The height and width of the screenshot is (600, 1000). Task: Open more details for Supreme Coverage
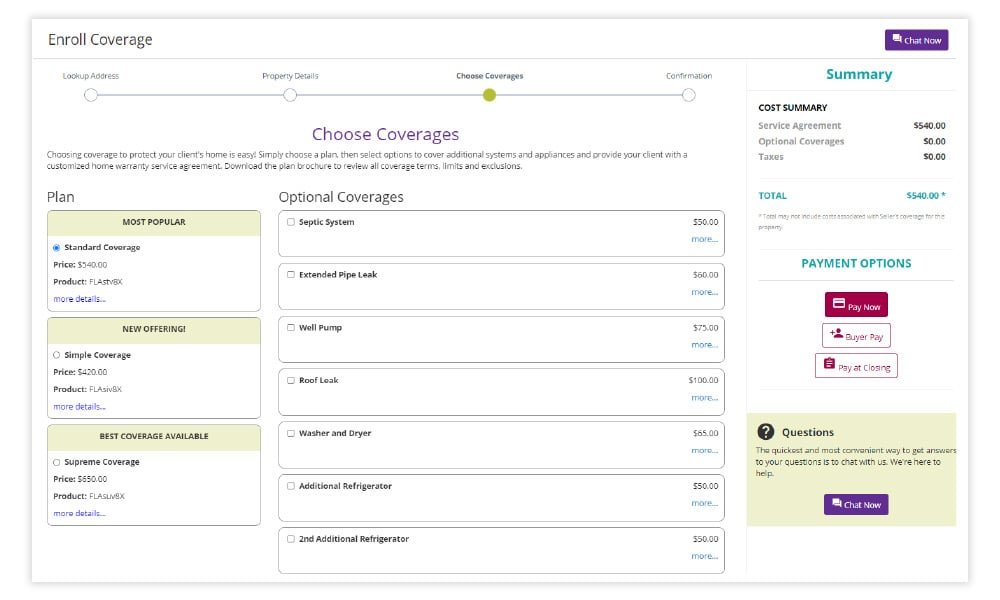(79, 513)
